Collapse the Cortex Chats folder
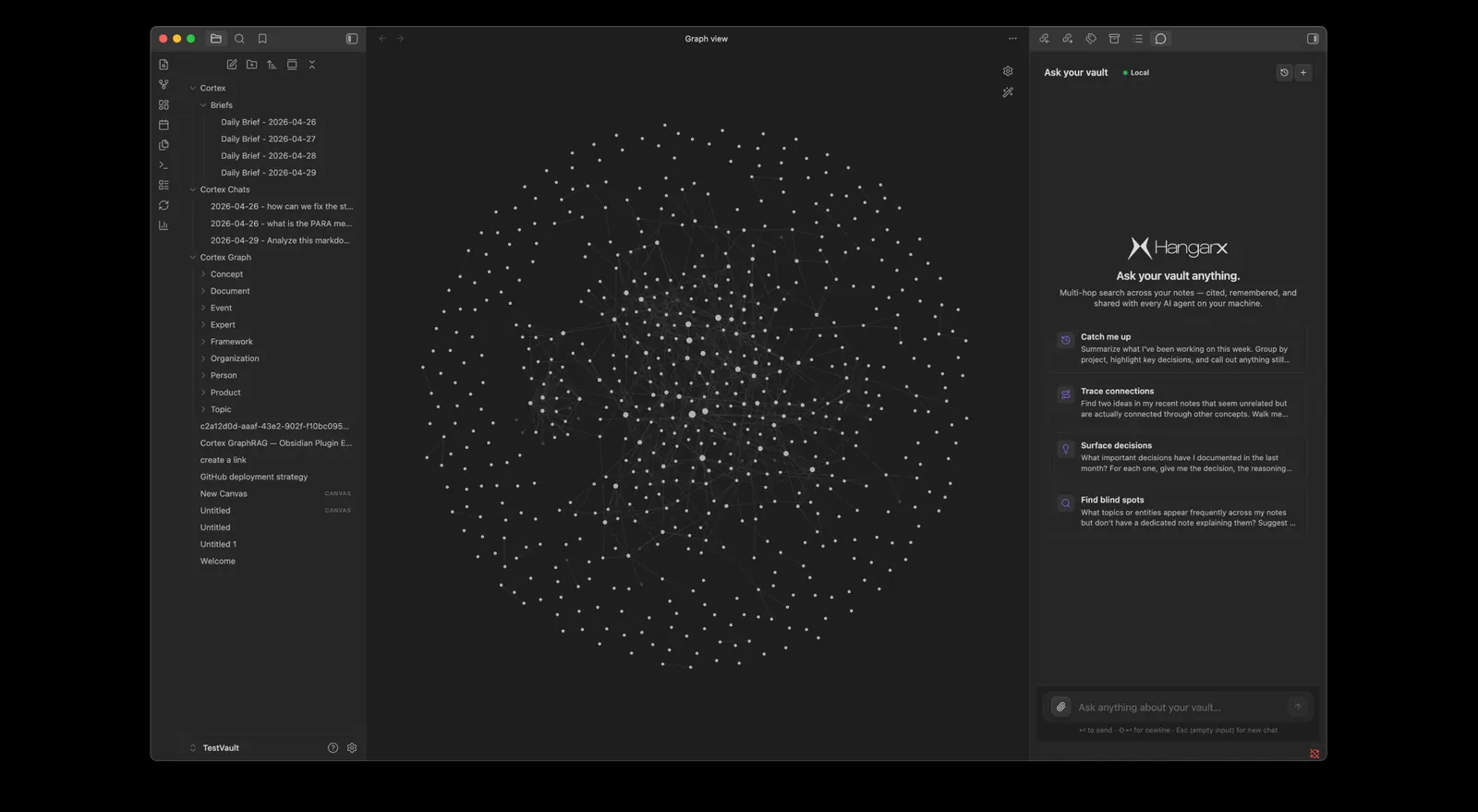Viewport: 1478px width, 812px height. [x=193, y=189]
